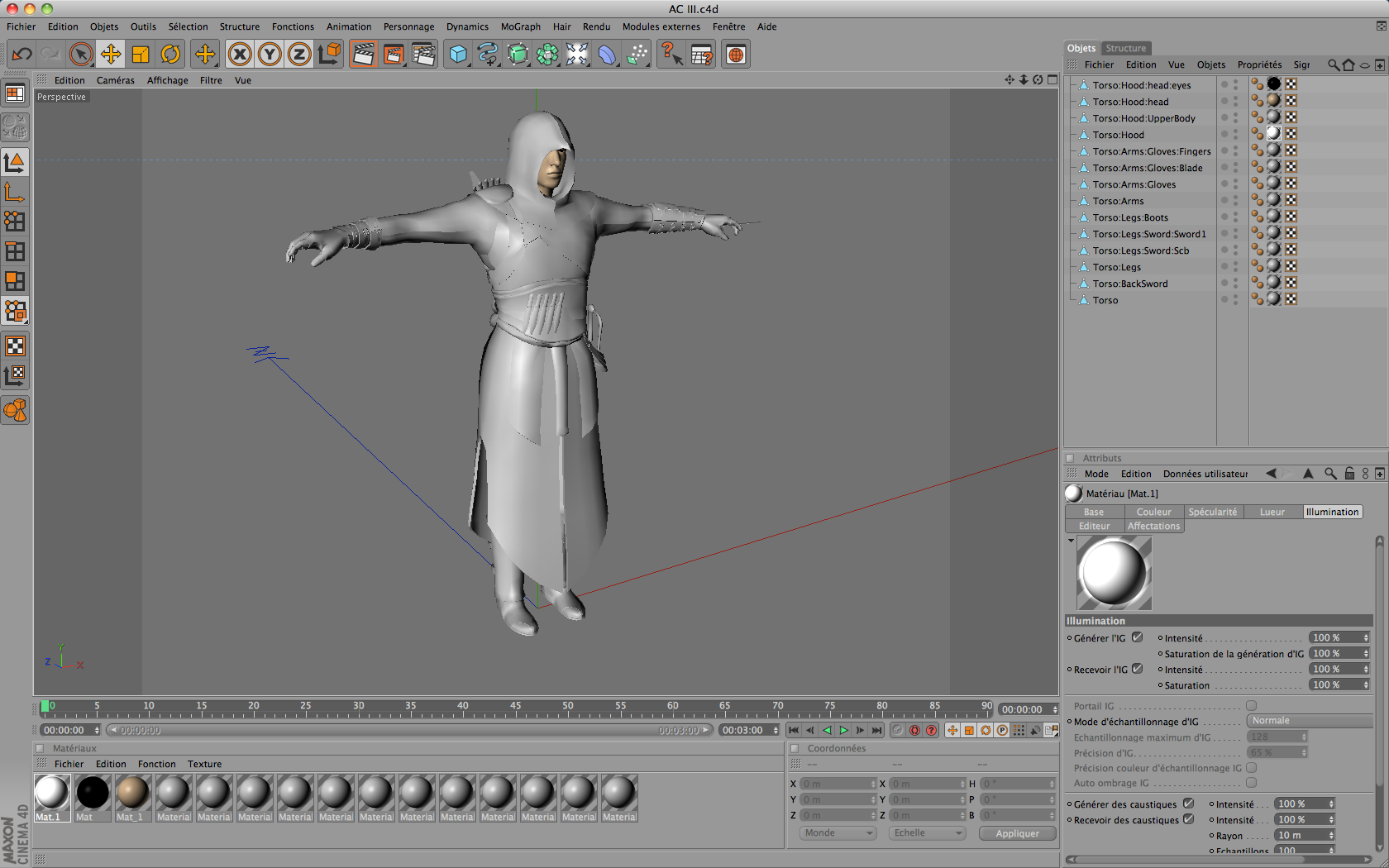Add a Cube primitive object
1389x868 pixels.
[x=457, y=55]
